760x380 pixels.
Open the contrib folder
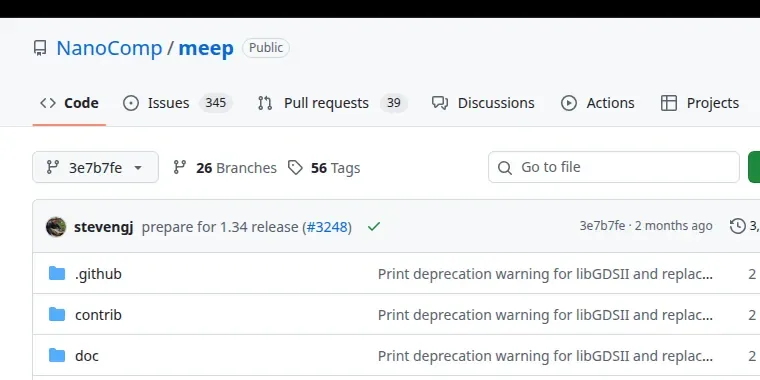[98, 315]
